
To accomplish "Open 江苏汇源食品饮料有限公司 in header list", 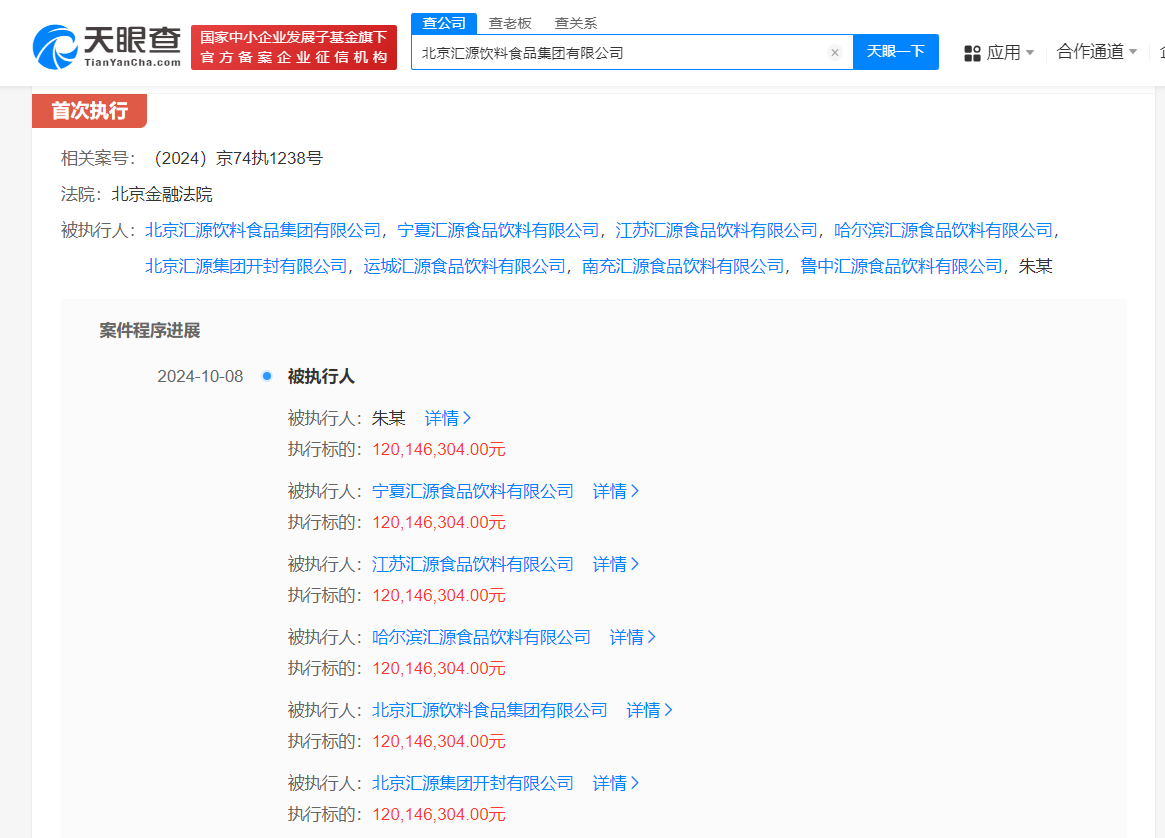I will click(x=716, y=230).
